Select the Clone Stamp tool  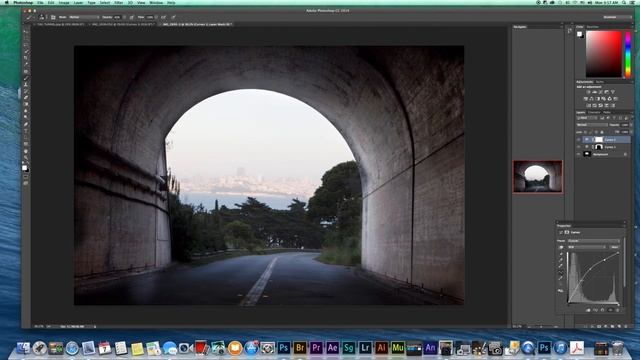26,84
